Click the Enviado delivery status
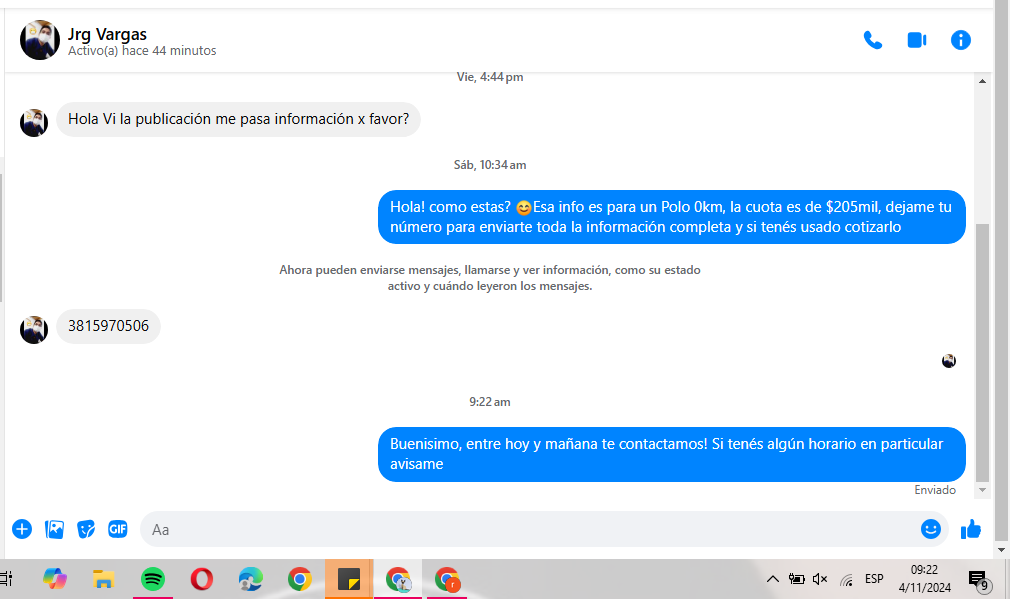Screen dimensions: 1010x599 (935, 490)
